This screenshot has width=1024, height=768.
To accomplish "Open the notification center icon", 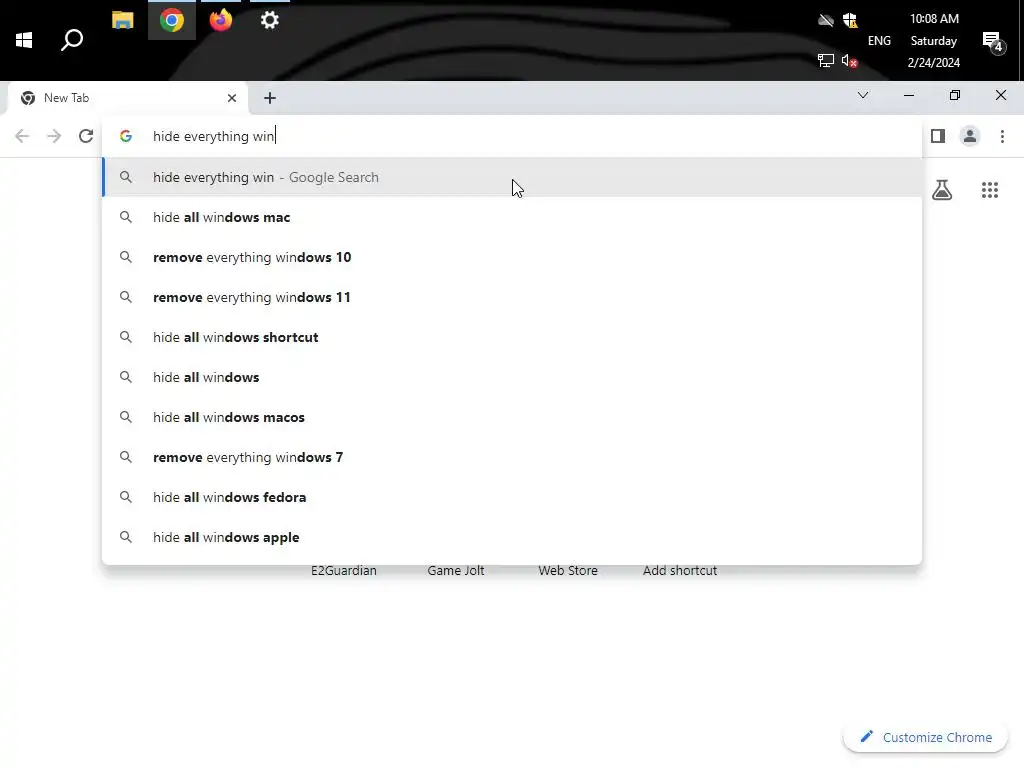I will point(993,43).
